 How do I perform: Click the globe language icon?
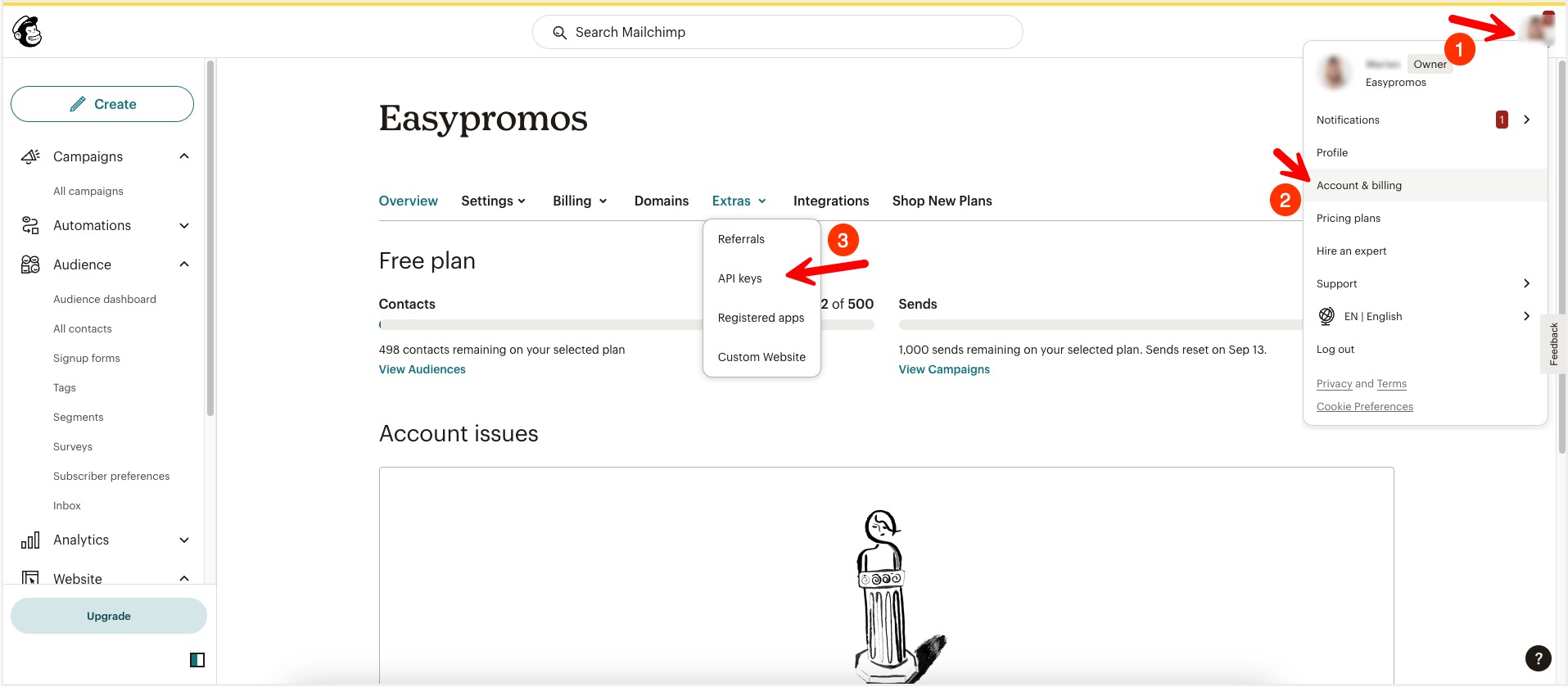(x=1326, y=316)
